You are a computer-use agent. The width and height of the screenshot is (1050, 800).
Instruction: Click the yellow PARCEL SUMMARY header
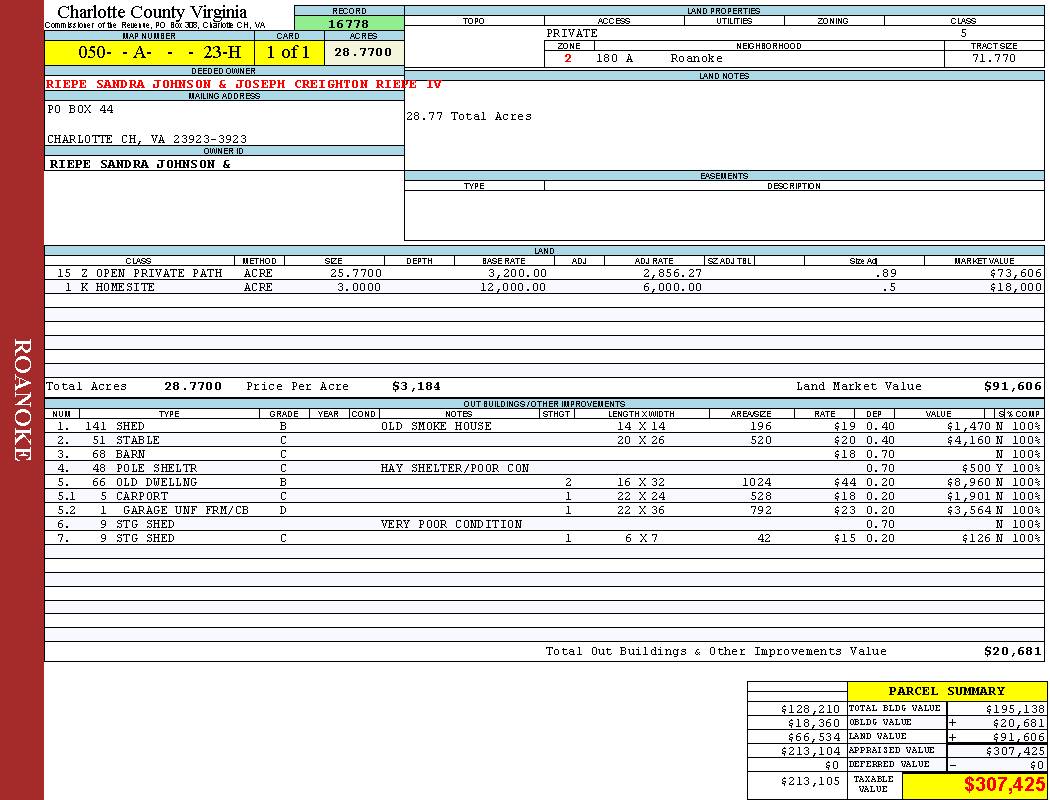click(x=946, y=691)
